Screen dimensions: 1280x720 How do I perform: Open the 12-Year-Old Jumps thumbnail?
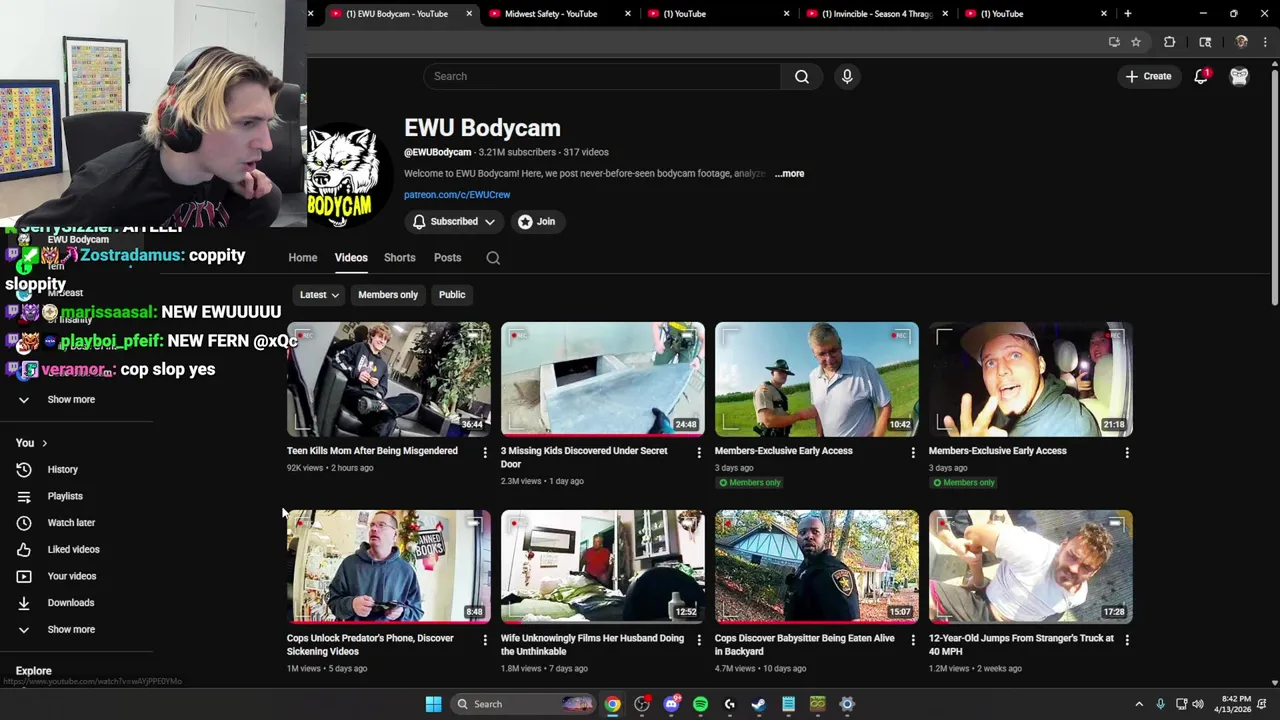(1031, 567)
